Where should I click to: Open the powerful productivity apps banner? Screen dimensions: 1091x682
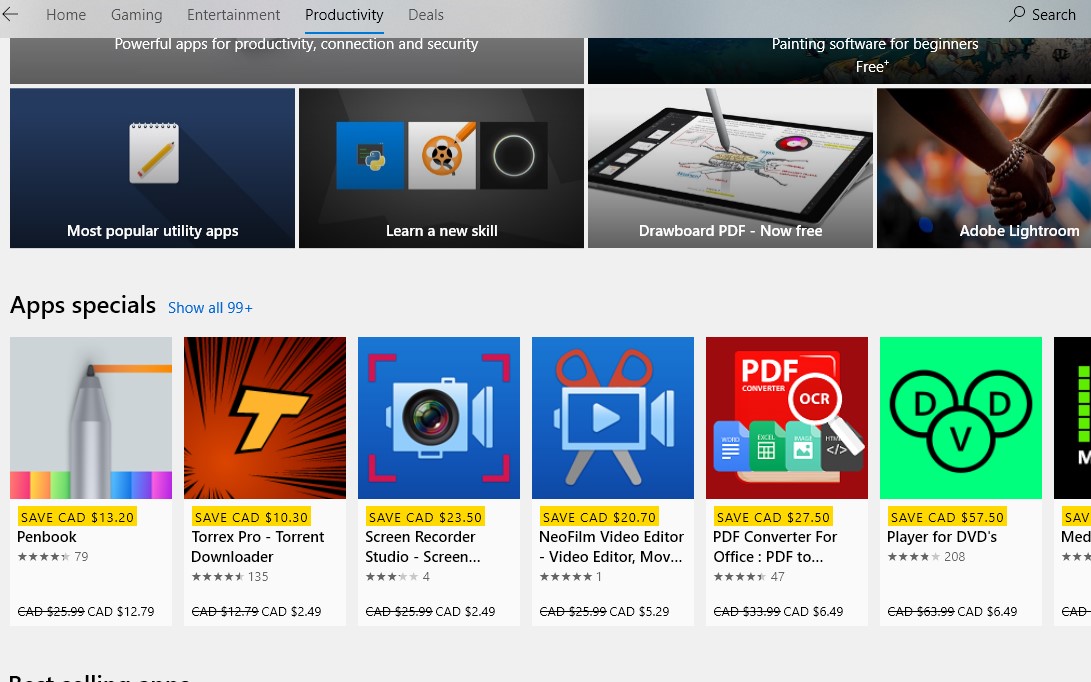[296, 61]
